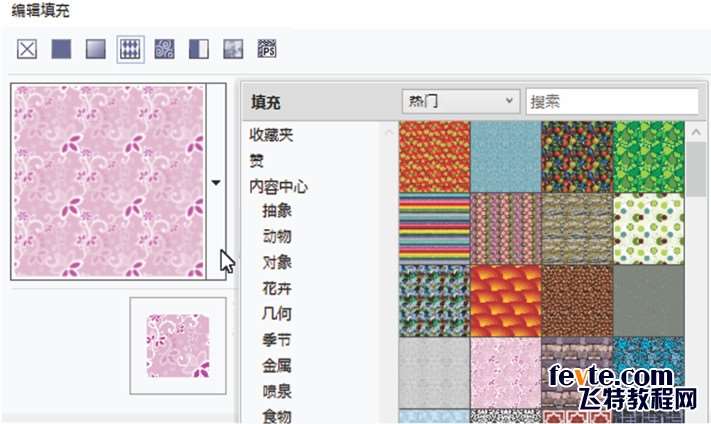Image resolution: width=711 pixels, height=424 pixels.
Task: Open the fill picker arrow beside pink preview
Action: [216, 182]
